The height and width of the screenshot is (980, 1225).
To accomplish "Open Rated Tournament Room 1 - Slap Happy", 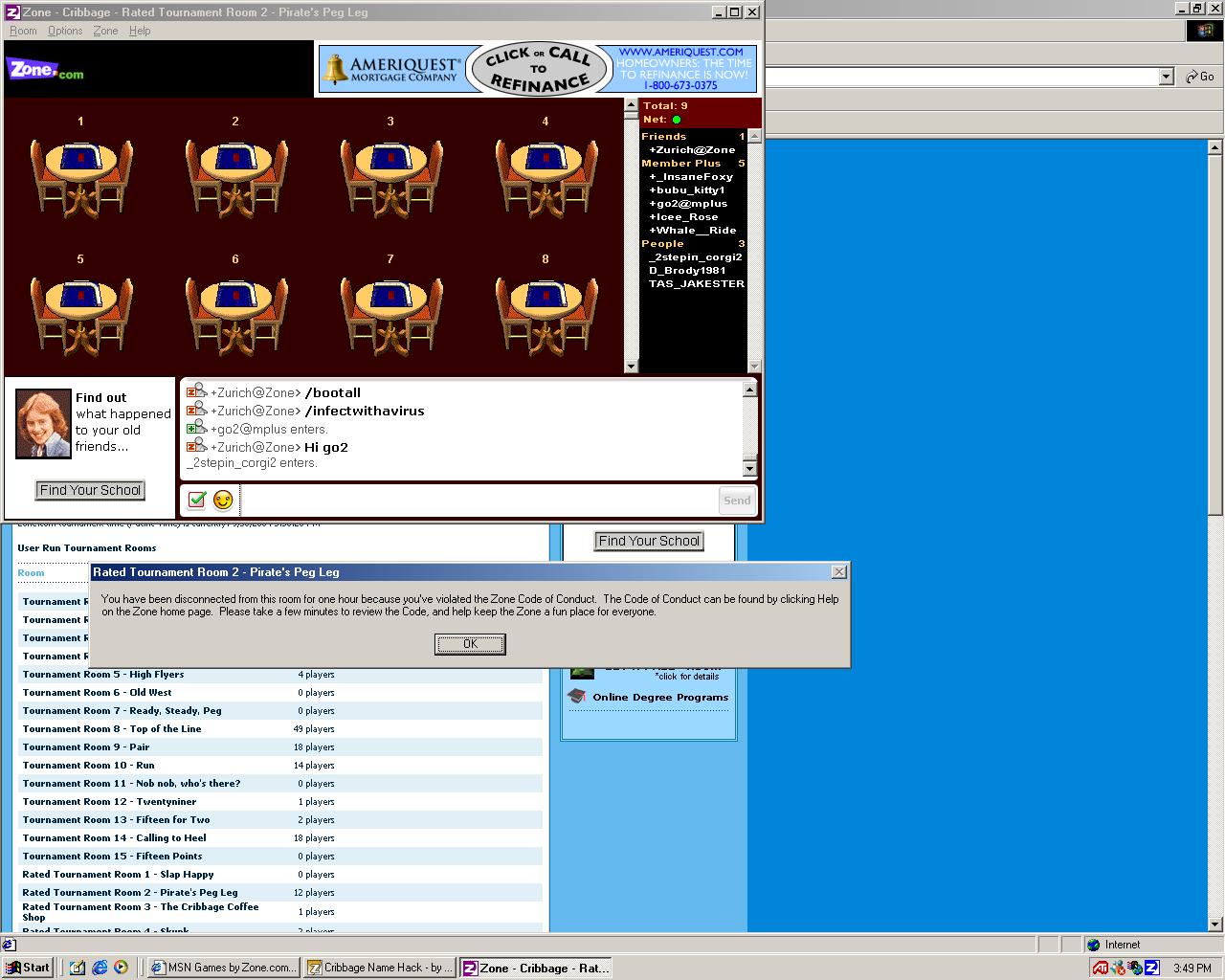I will (x=118, y=875).
